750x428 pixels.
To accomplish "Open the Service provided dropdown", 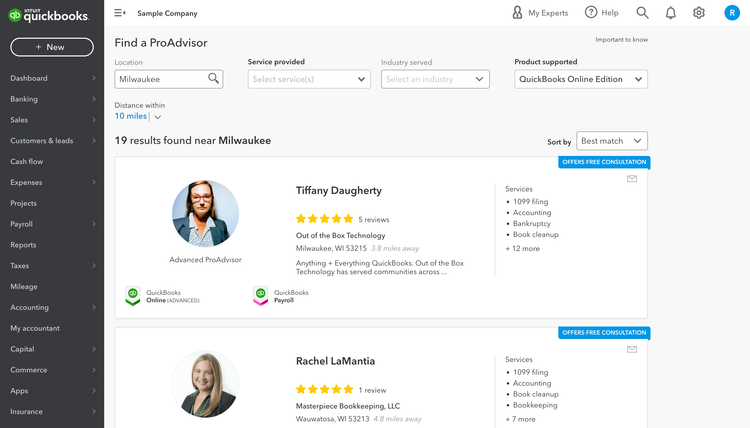I will [309, 79].
